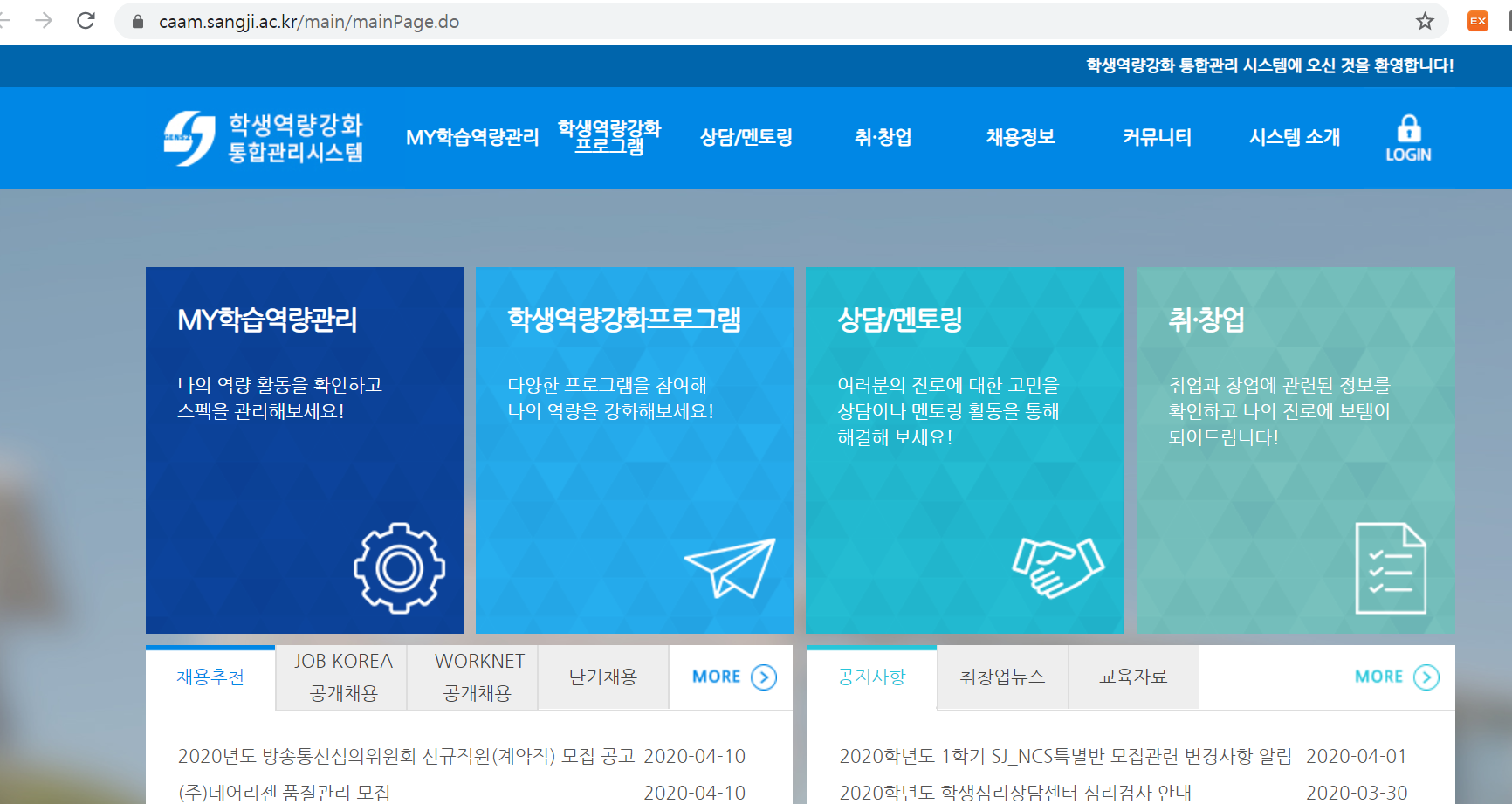The width and height of the screenshot is (1512, 804).
Task: Click the 학생역량강화프로그램 card title
Action: (x=624, y=320)
